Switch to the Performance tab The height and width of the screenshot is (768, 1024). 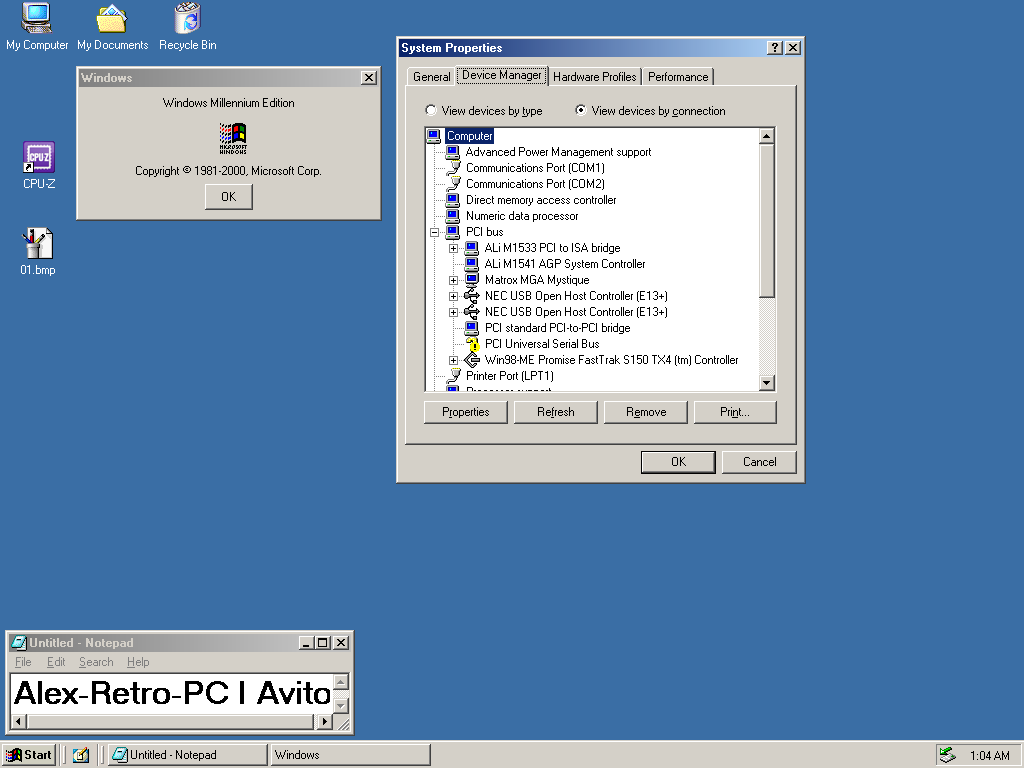coord(677,77)
